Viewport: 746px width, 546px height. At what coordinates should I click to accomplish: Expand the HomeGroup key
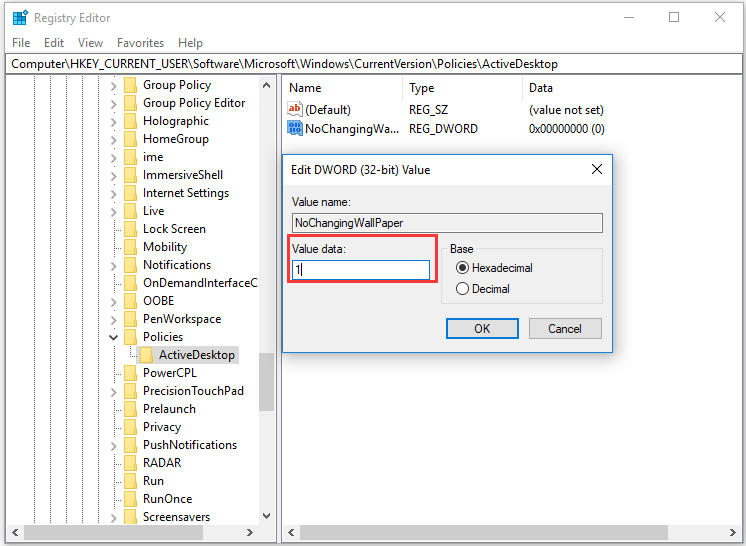click(x=113, y=140)
